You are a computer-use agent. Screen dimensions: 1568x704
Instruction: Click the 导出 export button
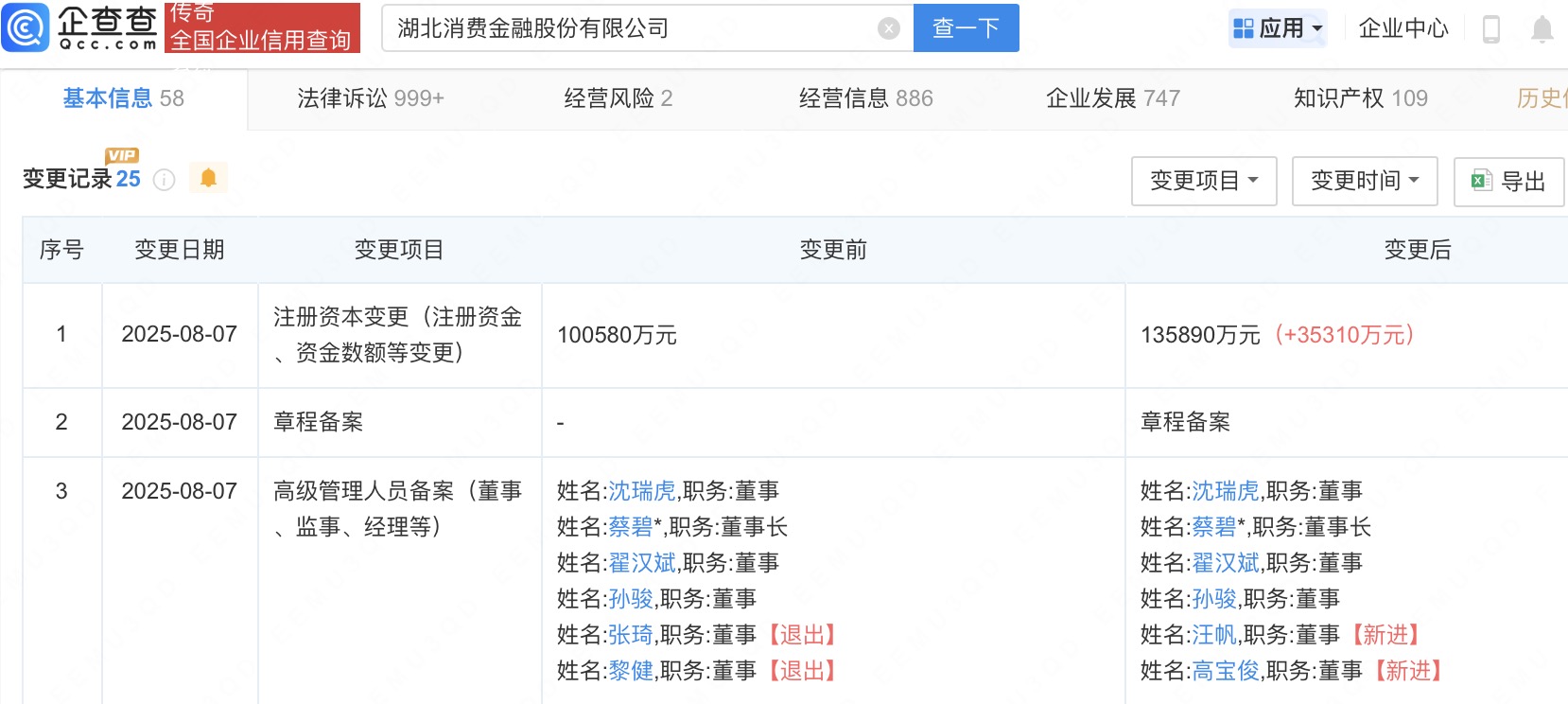pyautogui.click(x=1509, y=181)
